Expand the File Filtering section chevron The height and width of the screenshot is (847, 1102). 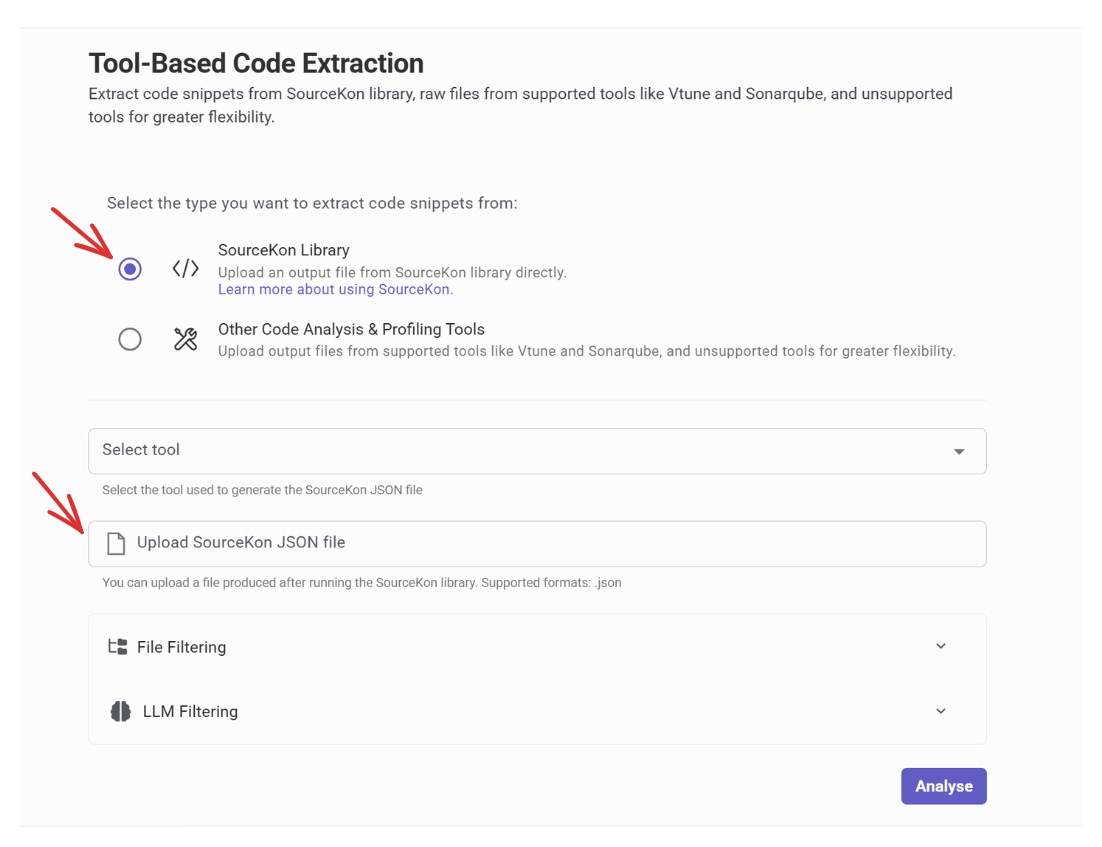940,646
